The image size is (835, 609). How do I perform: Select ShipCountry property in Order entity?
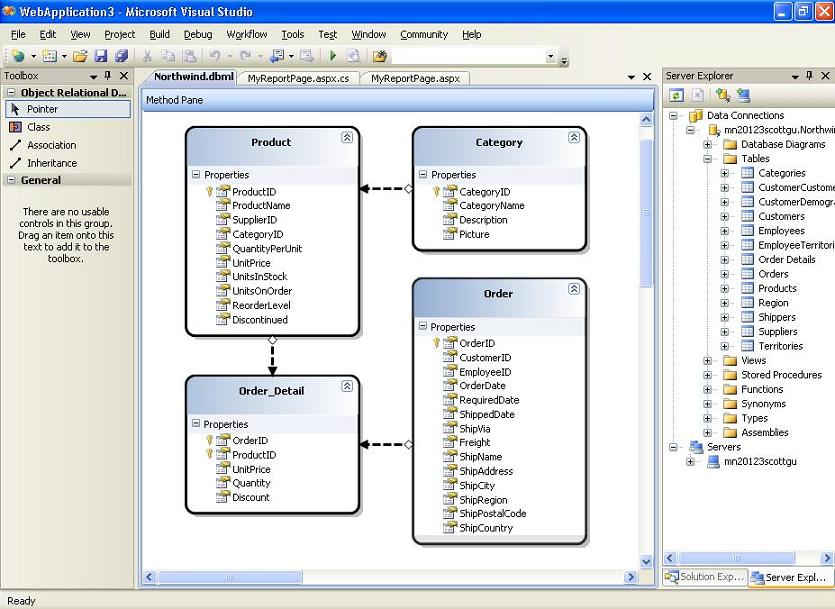[x=486, y=528]
